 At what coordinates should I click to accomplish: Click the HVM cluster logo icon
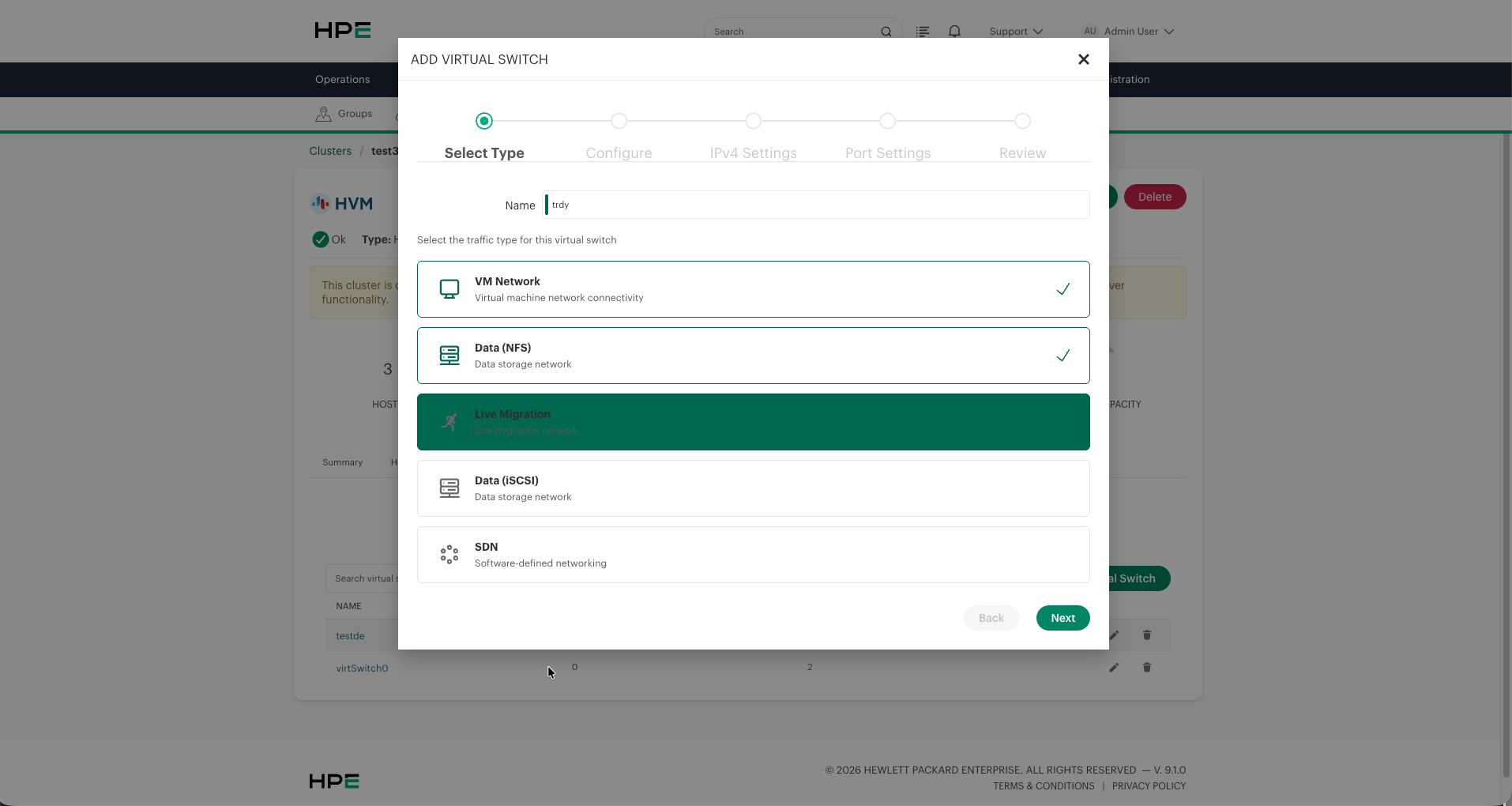point(320,203)
